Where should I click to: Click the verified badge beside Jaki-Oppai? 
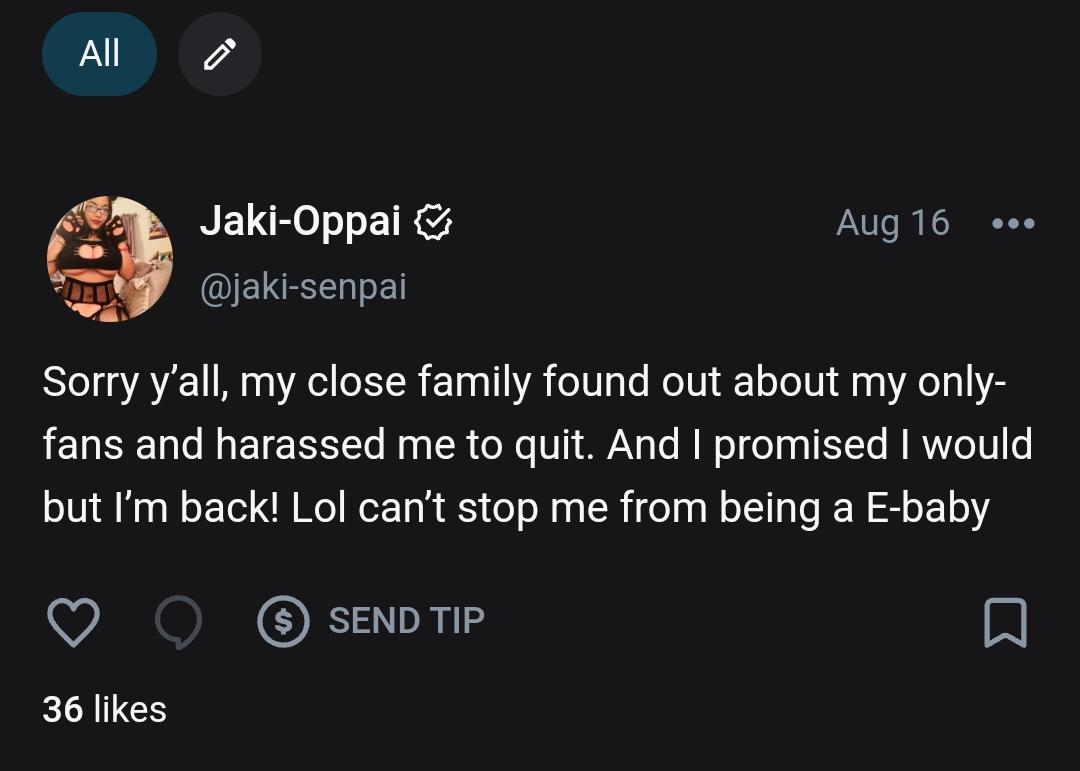[x=434, y=222]
